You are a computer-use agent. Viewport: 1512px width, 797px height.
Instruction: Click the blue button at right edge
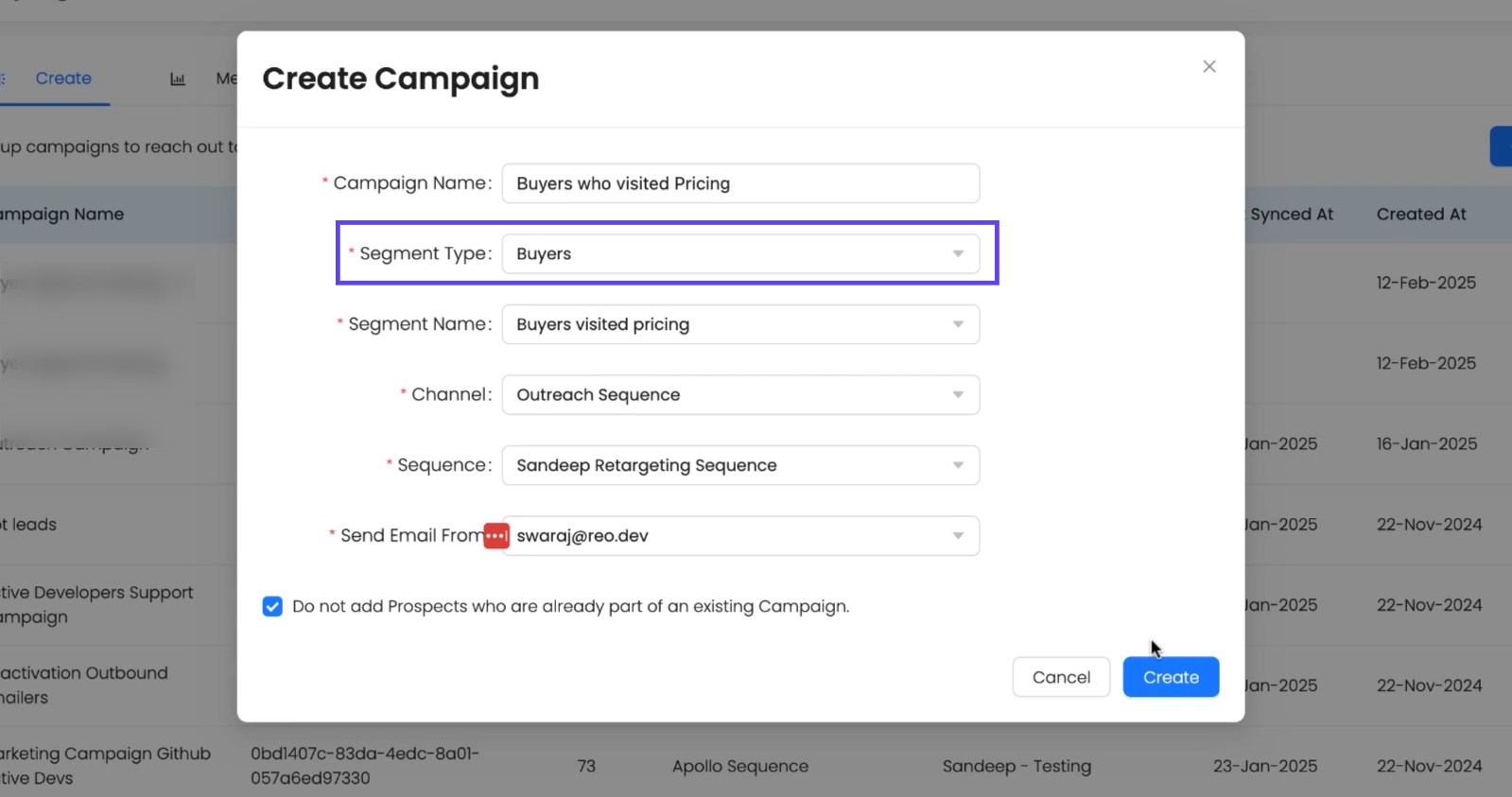coord(1501,147)
